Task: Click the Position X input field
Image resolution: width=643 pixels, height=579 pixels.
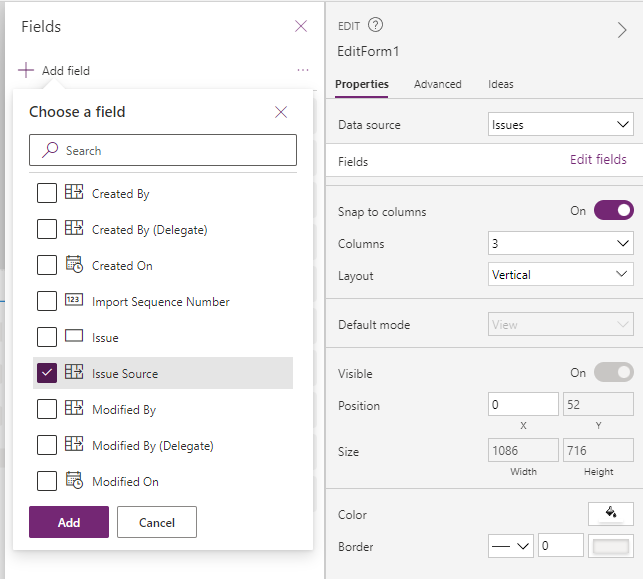Action: pyautogui.click(x=523, y=404)
